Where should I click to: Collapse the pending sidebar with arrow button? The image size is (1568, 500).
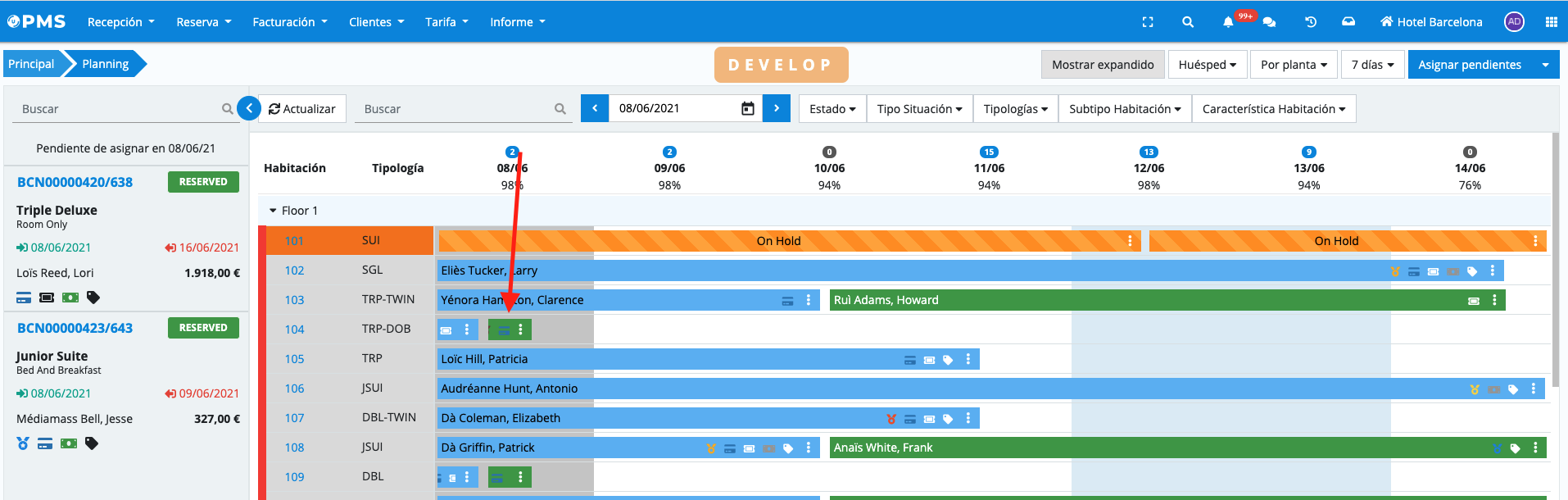tap(249, 108)
